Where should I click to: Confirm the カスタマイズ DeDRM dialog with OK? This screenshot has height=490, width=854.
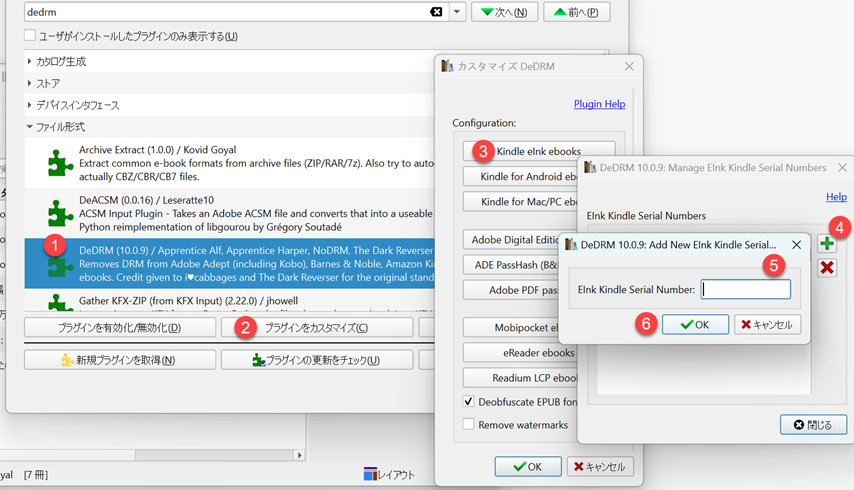(x=528, y=467)
